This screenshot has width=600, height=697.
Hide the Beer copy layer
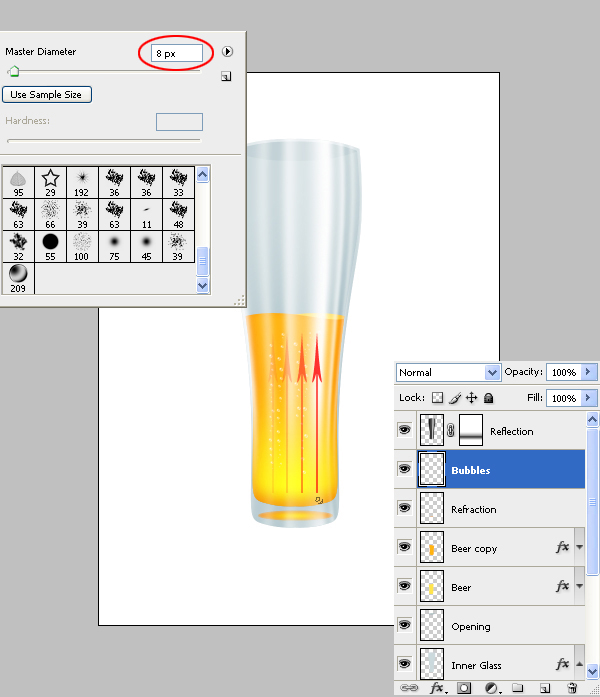tap(405, 548)
